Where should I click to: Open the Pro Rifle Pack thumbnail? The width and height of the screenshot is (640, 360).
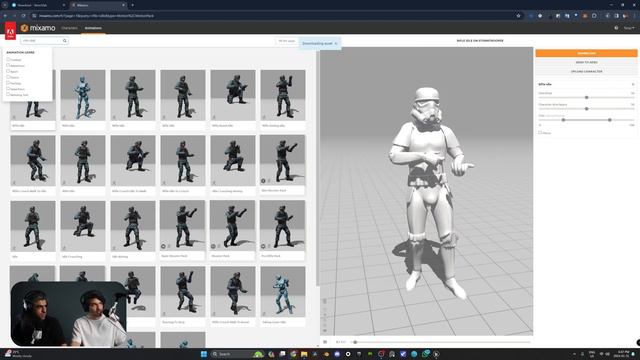[282, 226]
